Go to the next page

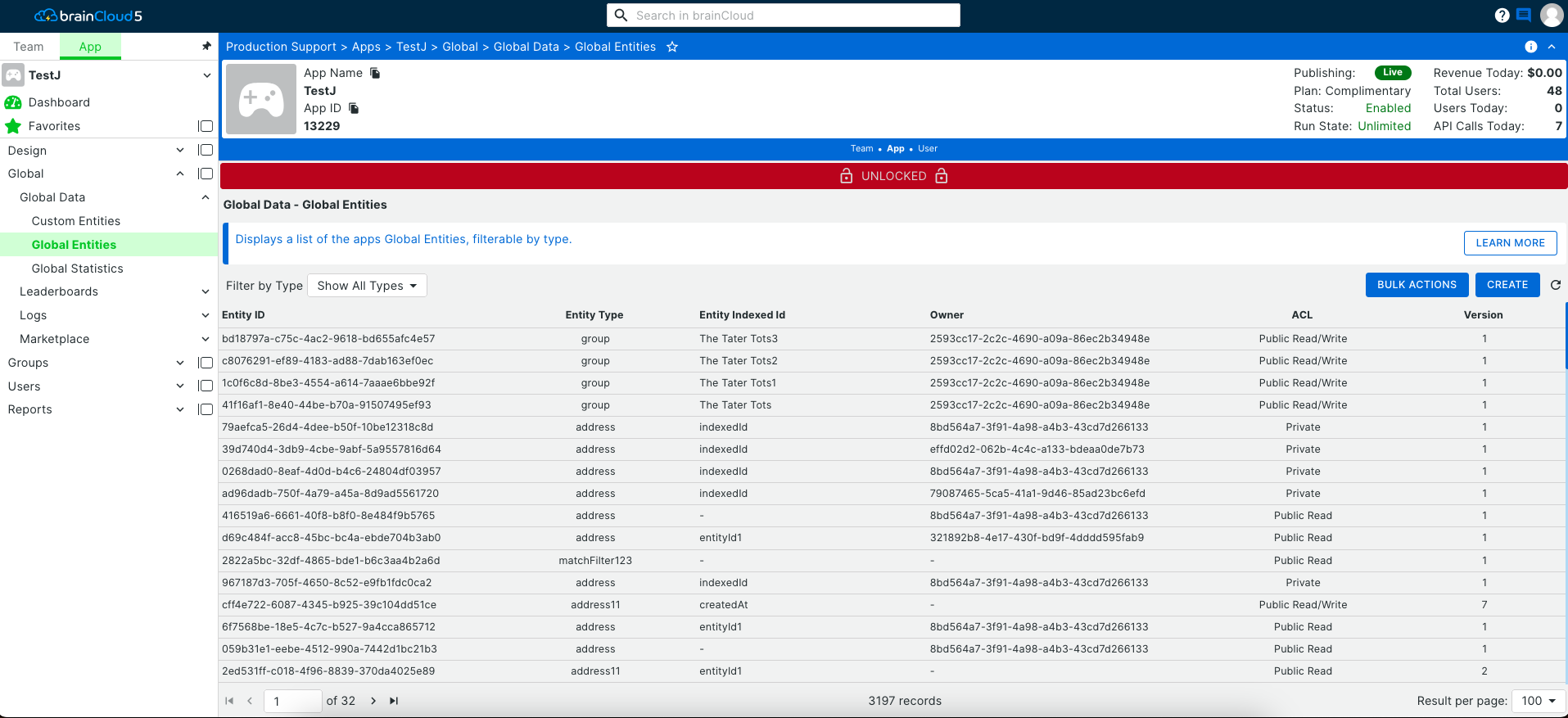373,701
